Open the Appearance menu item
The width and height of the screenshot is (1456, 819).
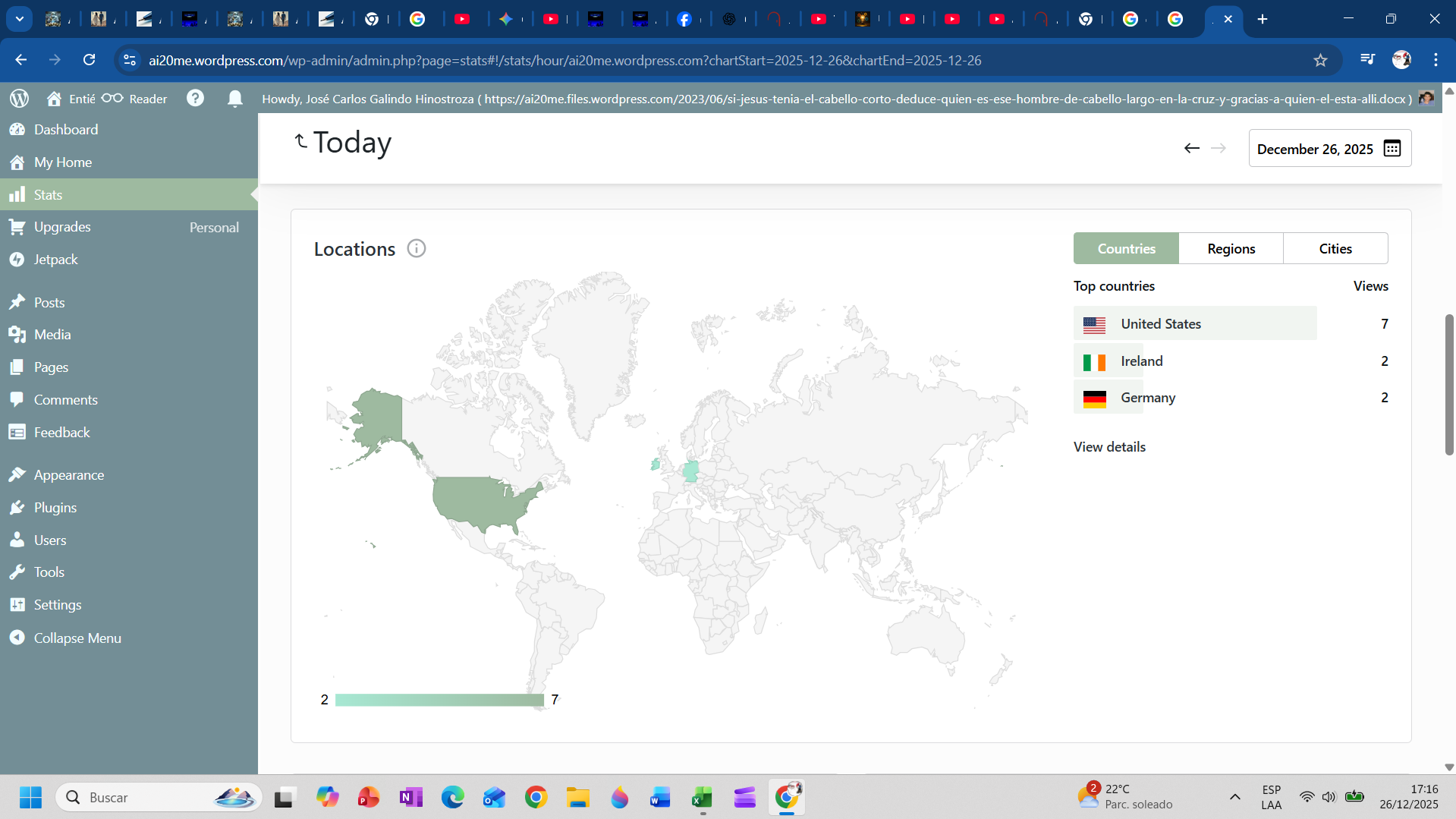pos(68,475)
